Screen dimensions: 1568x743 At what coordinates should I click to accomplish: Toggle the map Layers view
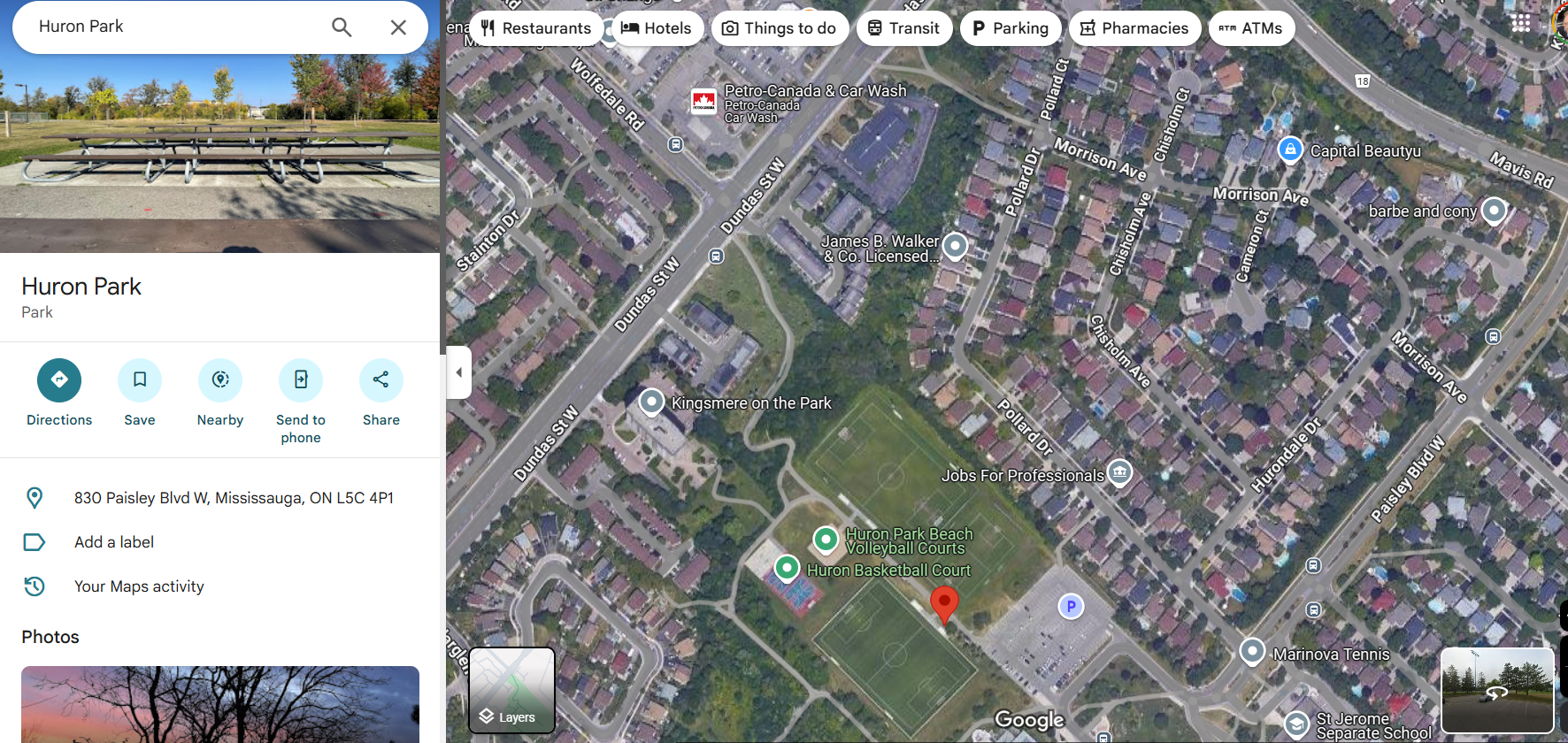511,690
